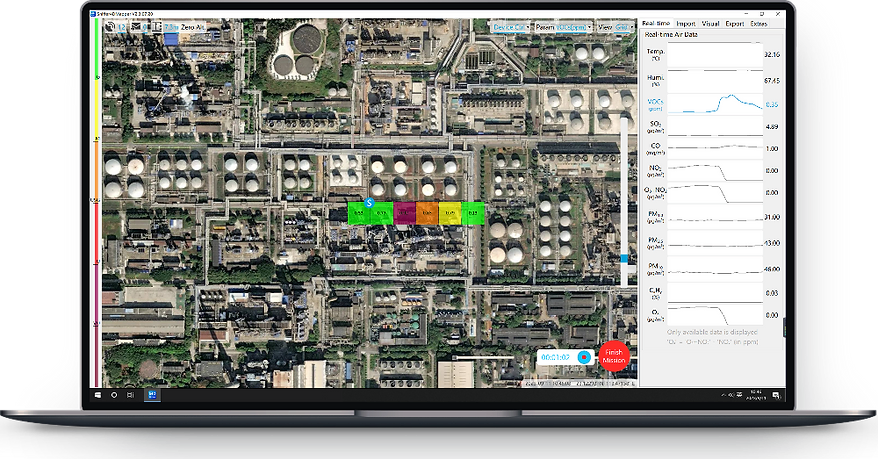This screenshot has width=878, height=459.
Task: Select the purple grid cell on map
Action: 403,212
